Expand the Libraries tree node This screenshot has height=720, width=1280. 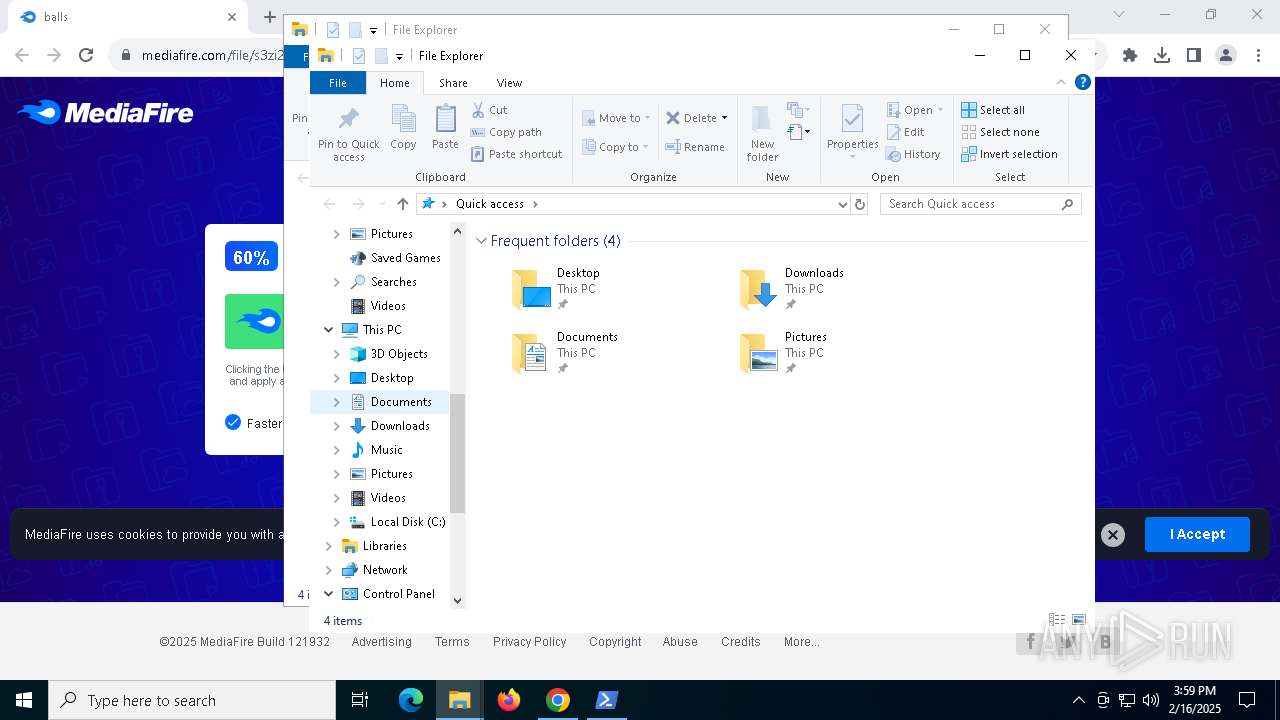click(328, 546)
